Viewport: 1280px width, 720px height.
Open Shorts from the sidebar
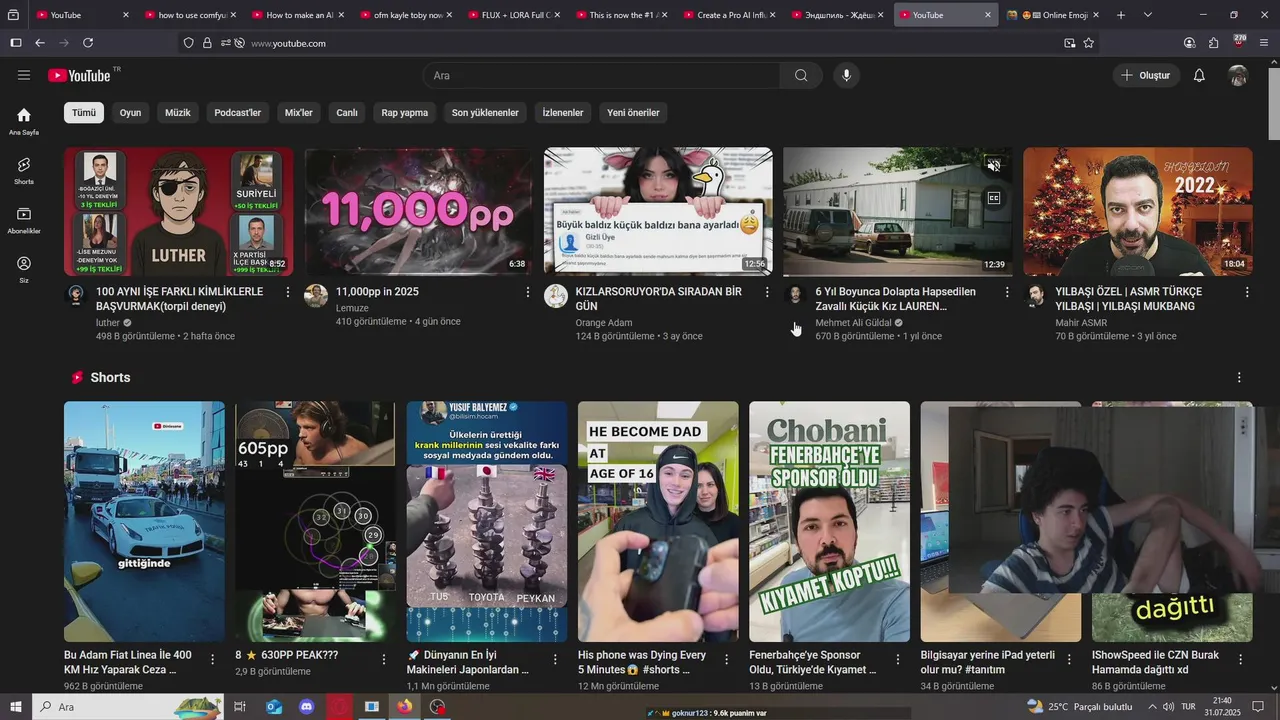point(24,171)
